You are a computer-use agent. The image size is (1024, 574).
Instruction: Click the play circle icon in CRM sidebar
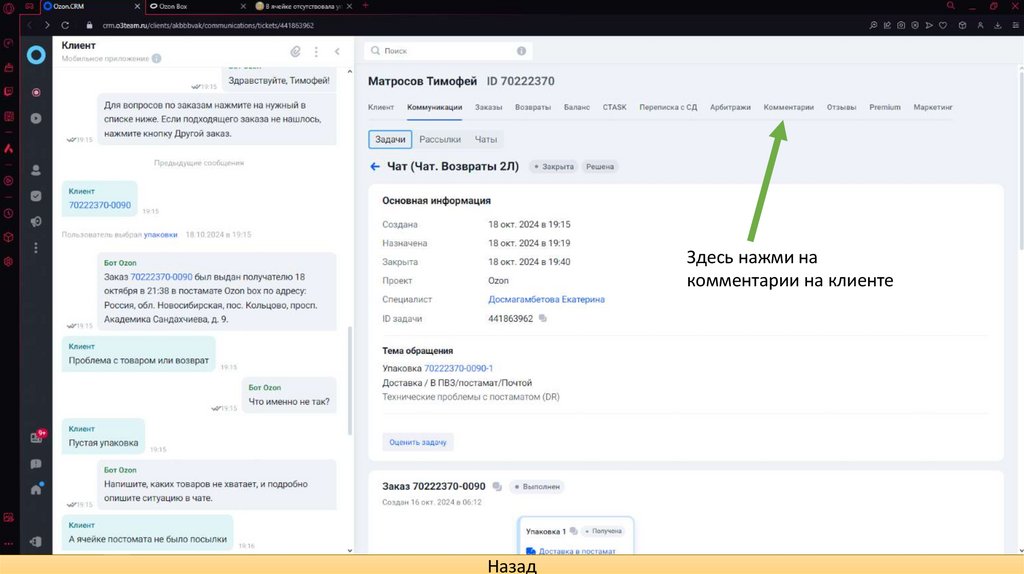[x=36, y=118]
